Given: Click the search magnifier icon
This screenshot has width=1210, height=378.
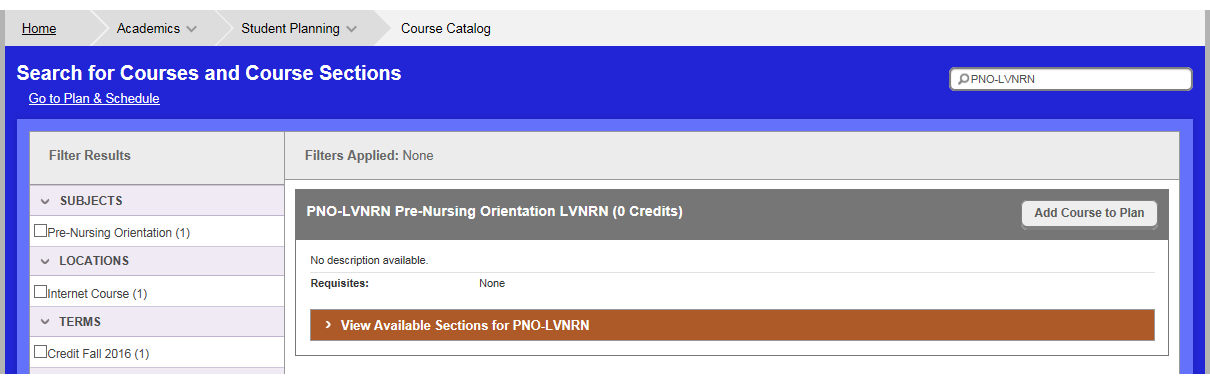Looking at the screenshot, I should tap(962, 79).
